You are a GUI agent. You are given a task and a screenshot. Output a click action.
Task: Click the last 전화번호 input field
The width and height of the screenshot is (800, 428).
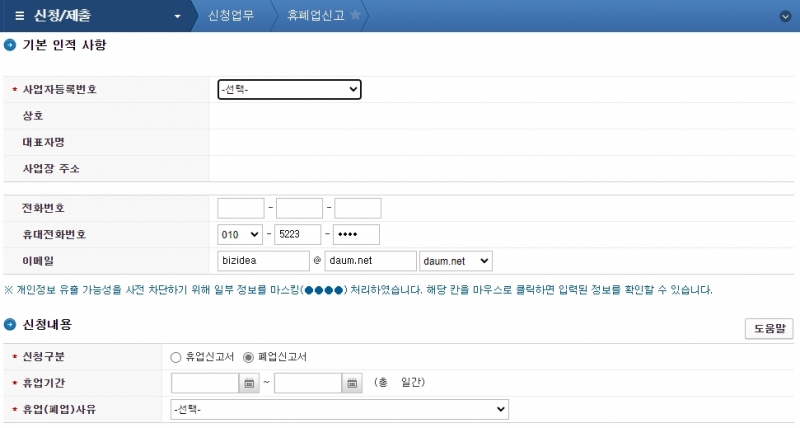[x=358, y=208]
